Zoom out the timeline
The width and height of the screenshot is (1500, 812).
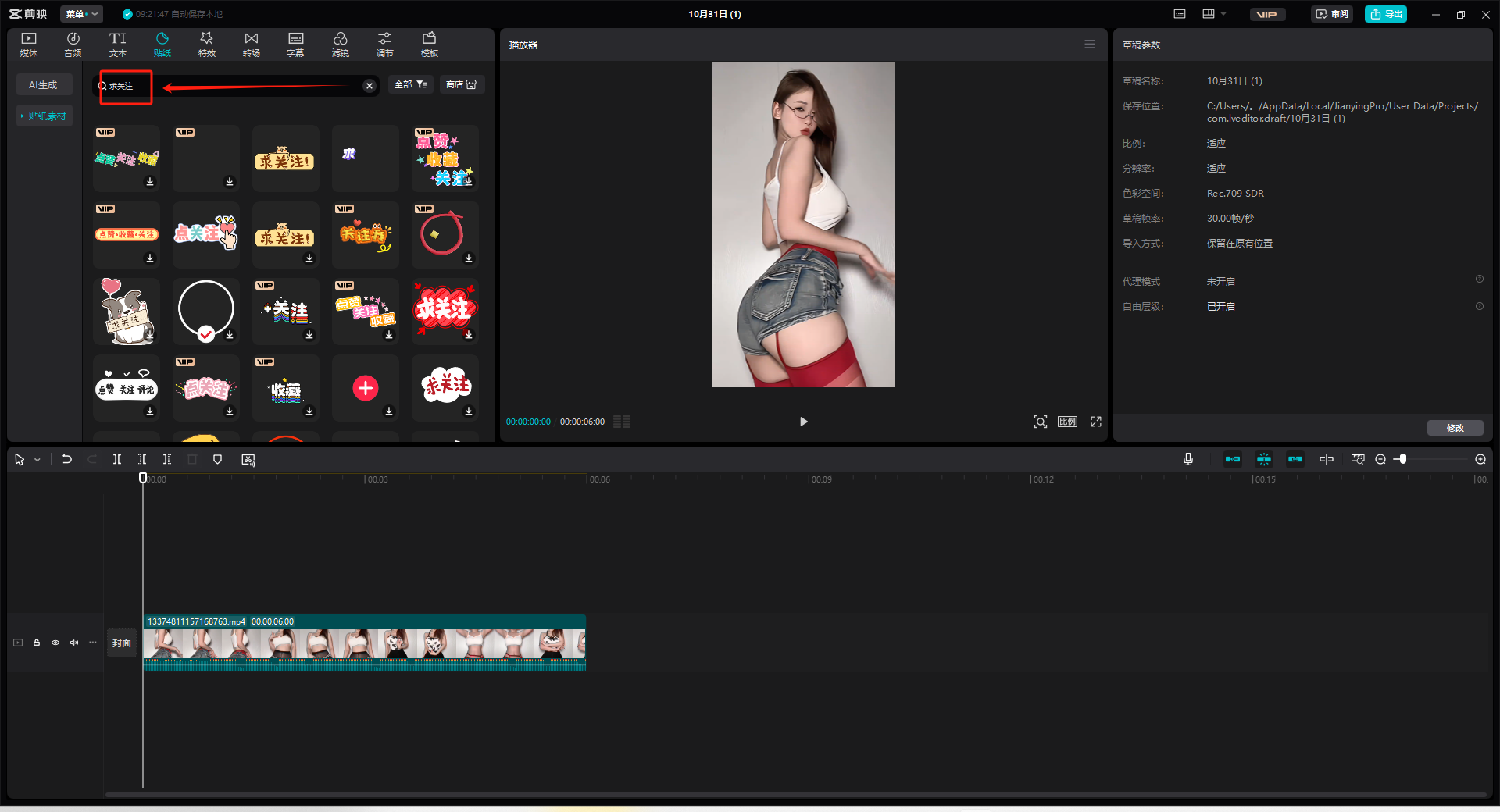pyautogui.click(x=1380, y=459)
